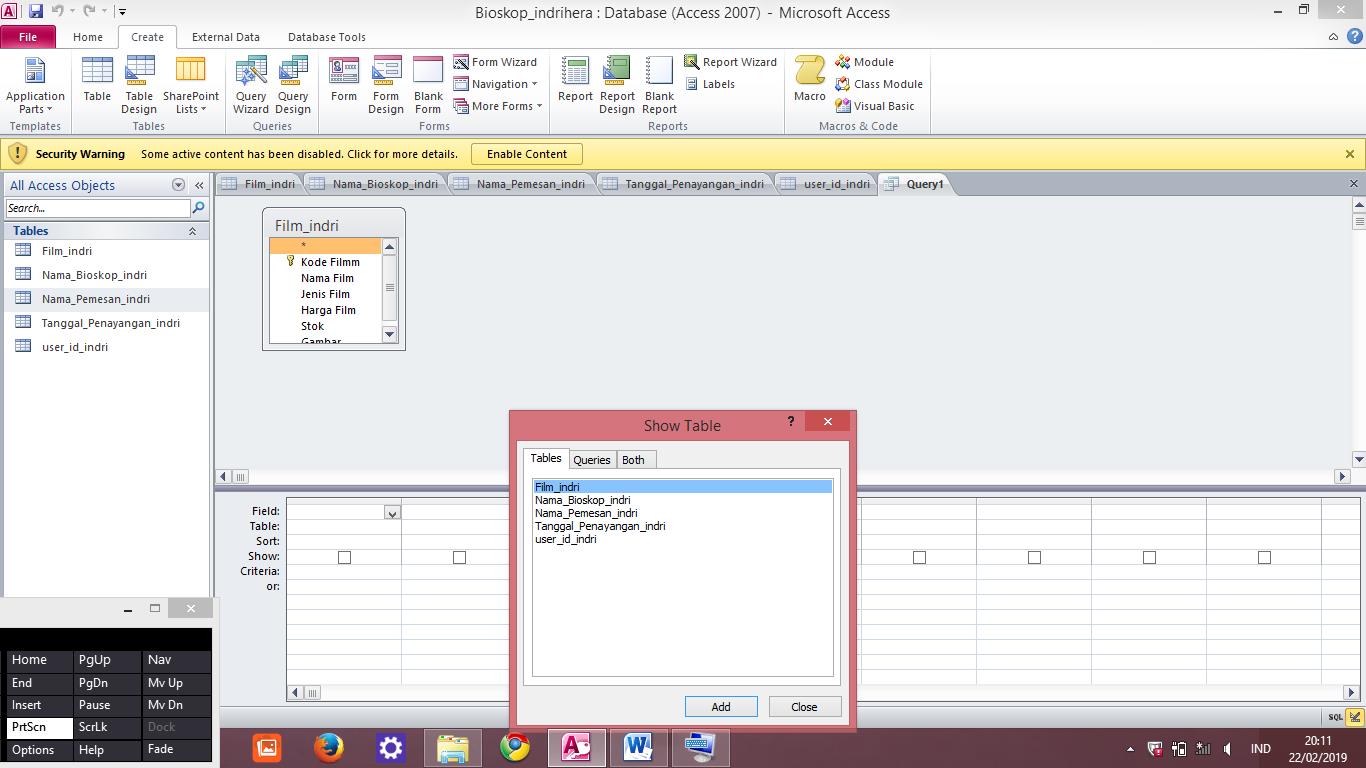Open Table Design view
The width and height of the screenshot is (1366, 768).
139,84
